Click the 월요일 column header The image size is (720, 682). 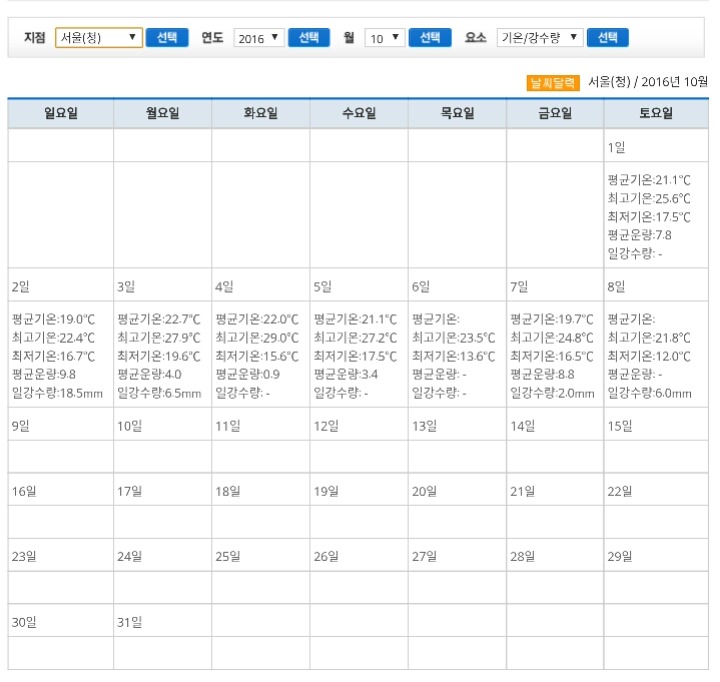[x=163, y=113]
